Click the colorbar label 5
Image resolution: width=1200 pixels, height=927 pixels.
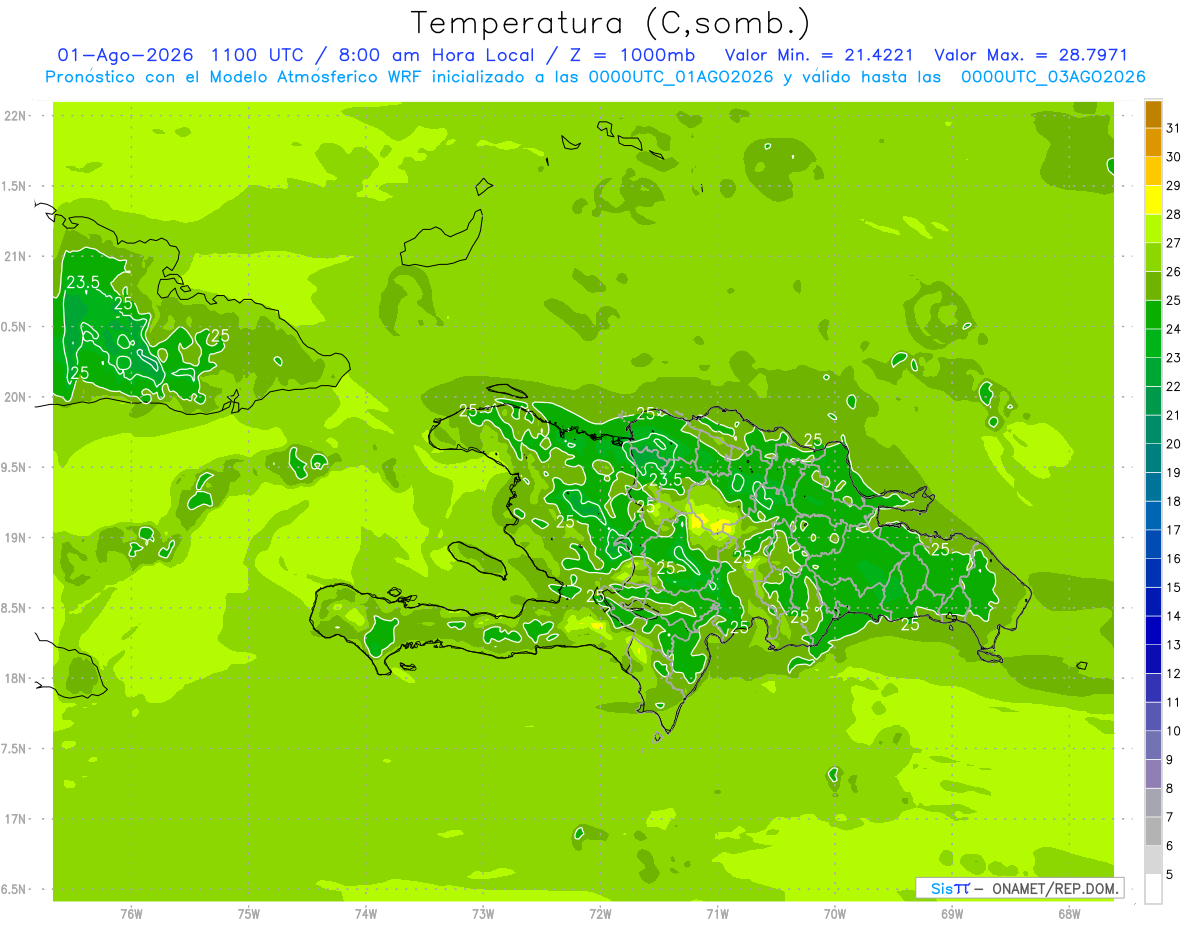coord(1169,874)
